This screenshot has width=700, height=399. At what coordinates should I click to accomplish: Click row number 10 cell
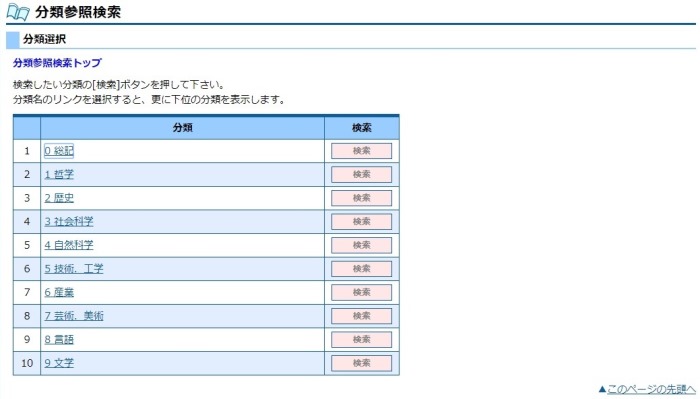click(27, 363)
